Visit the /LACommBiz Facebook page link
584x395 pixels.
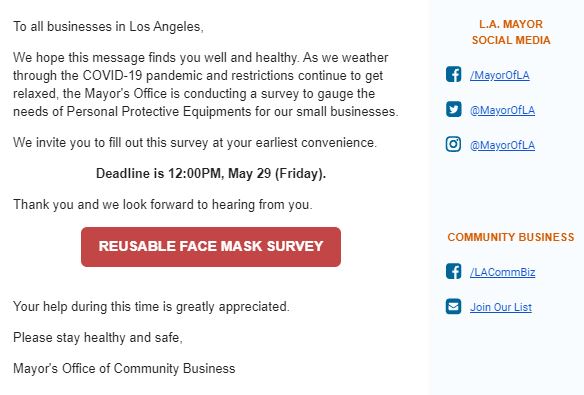pyautogui.click(x=502, y=272)
